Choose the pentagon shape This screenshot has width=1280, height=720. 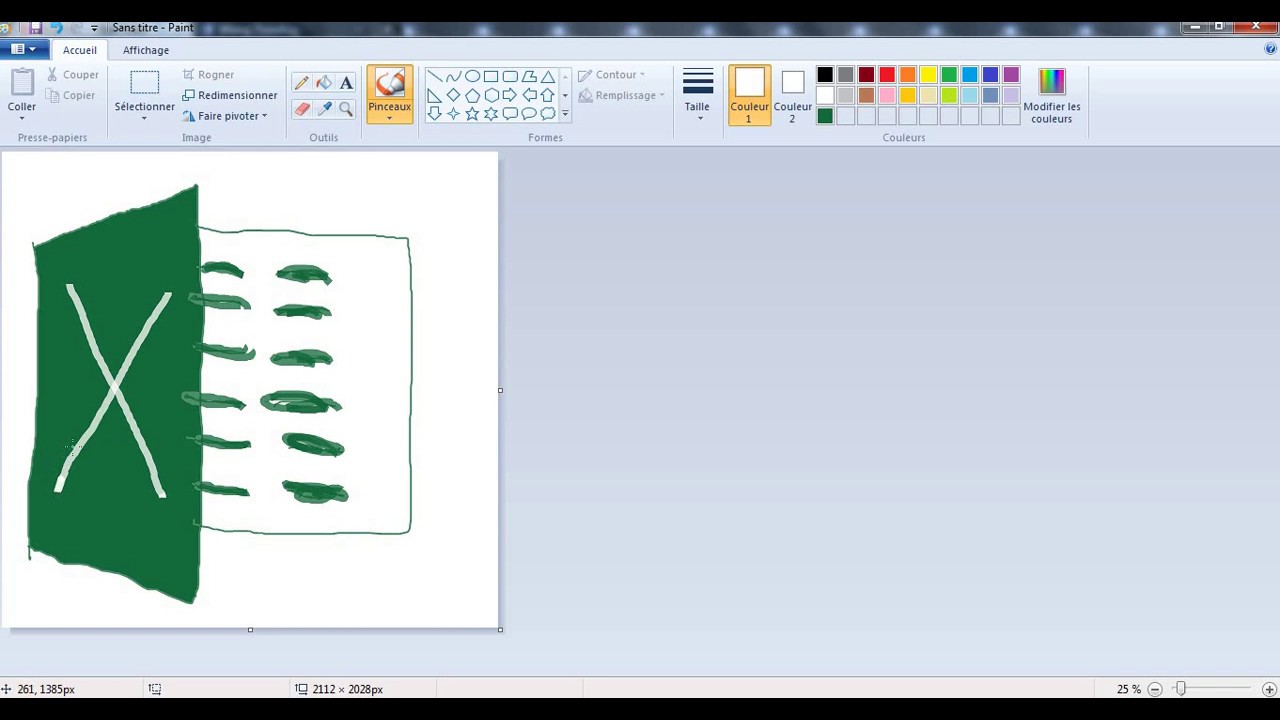coord(472,96)
